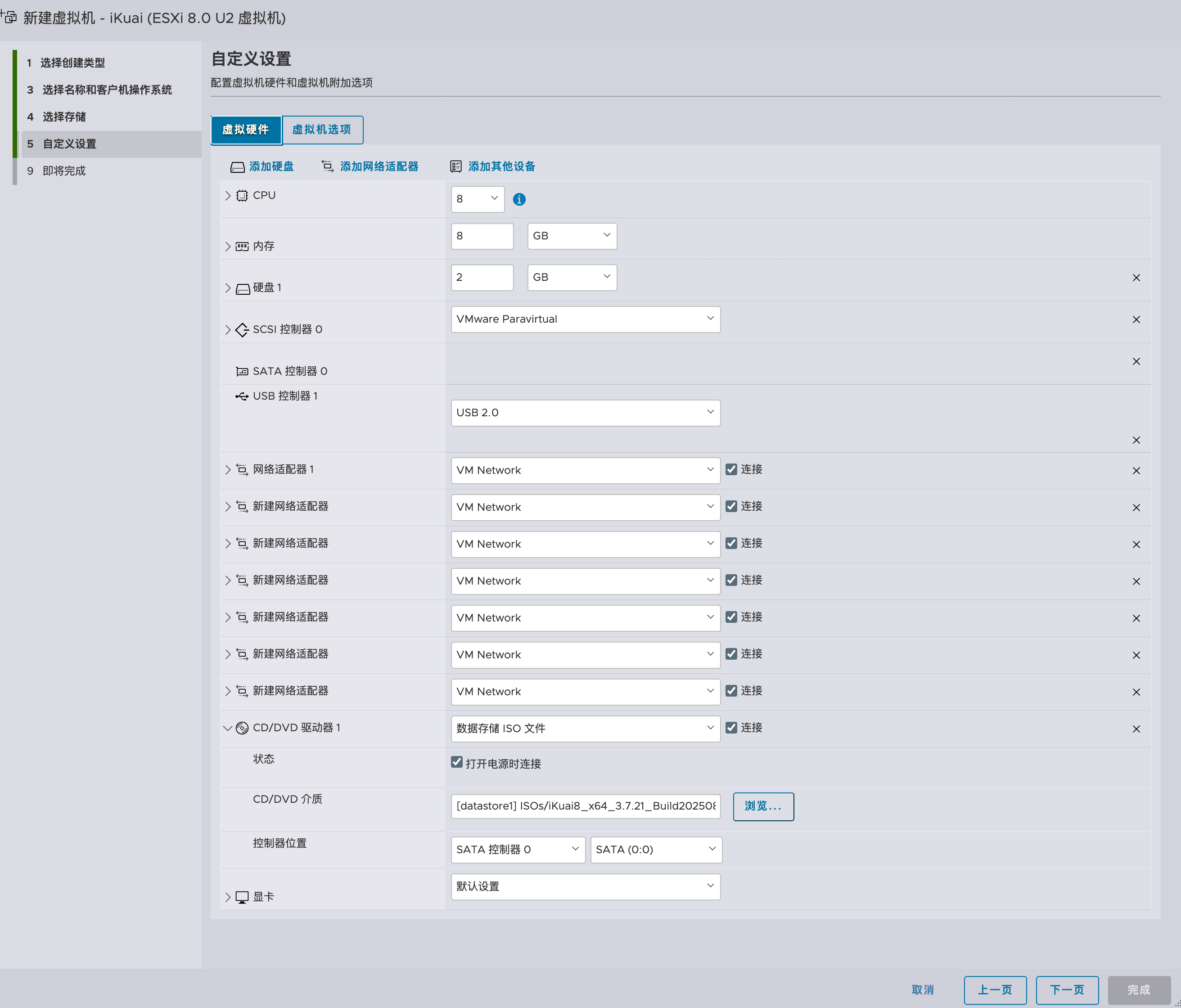Uncheck Connect for CD/DVD drive 1
1181x1008 pixels.
(731, 728)
